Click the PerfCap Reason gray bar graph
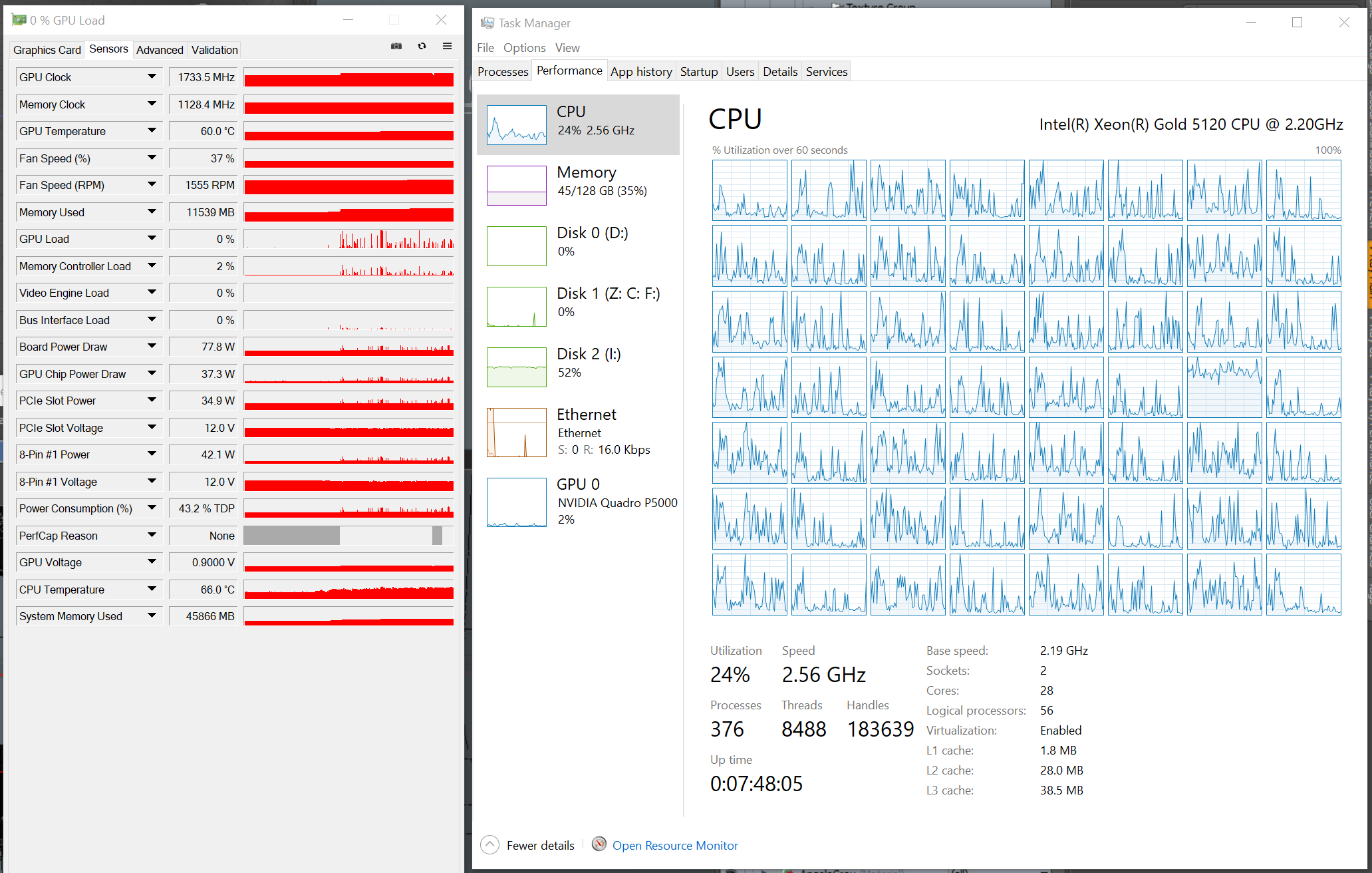 tap(348, 536)
